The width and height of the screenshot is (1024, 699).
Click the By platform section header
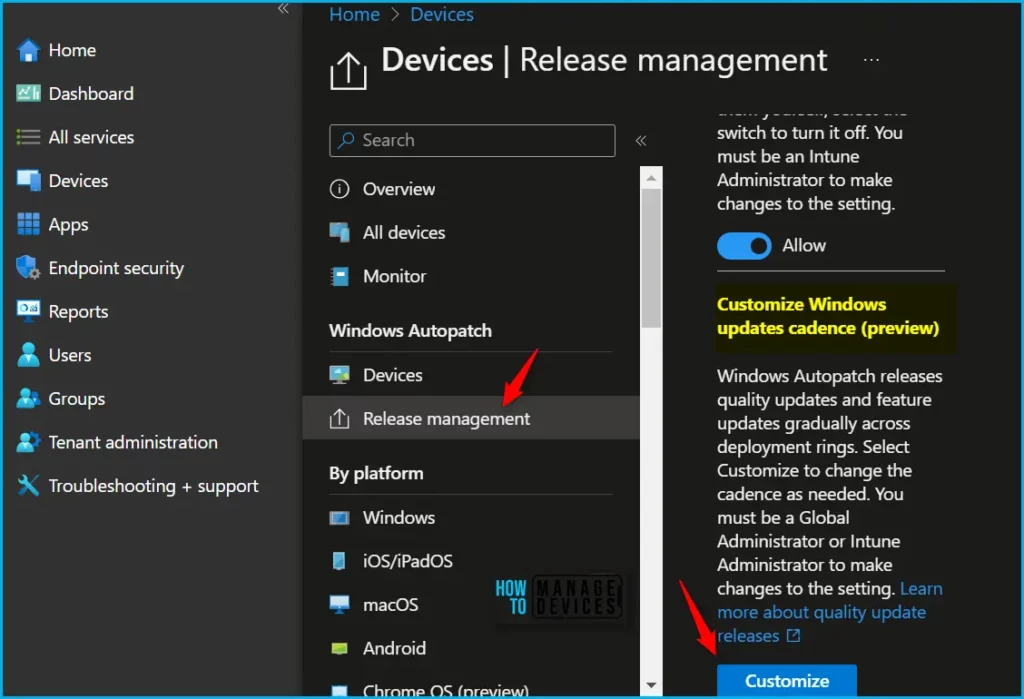[x=376, y=474]
